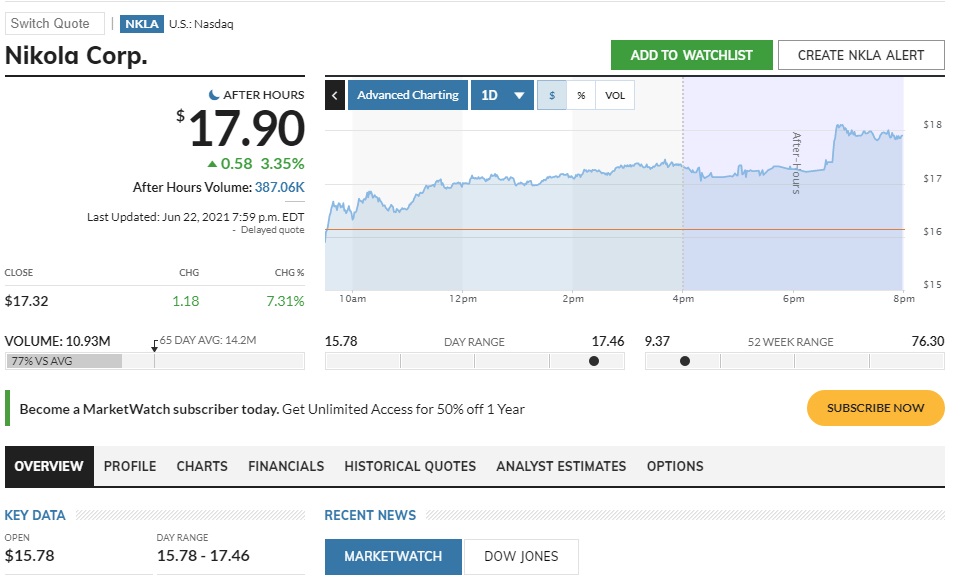This screenshot has height=585, width=962.
Task: Switch chart to dollar price view
Action: pos(552,95)
